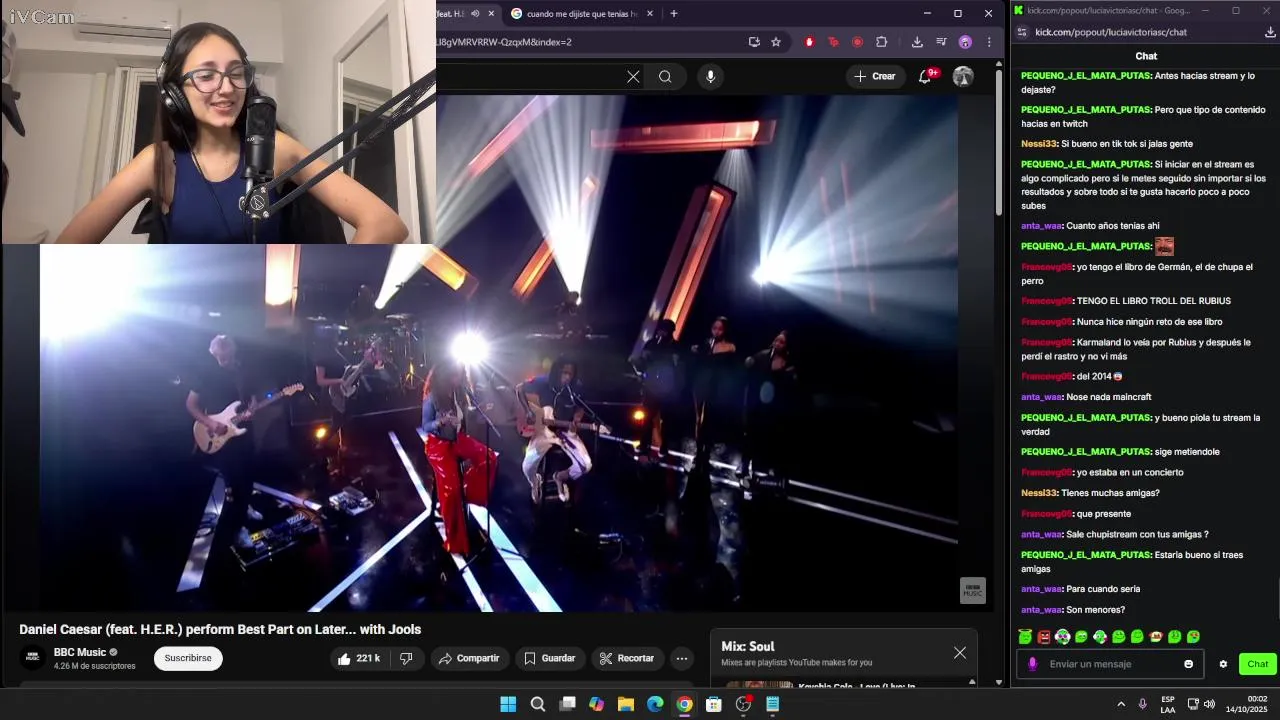Open Chrome downloads
Screen dimensions: 1280x720
[x=917, y=42]
